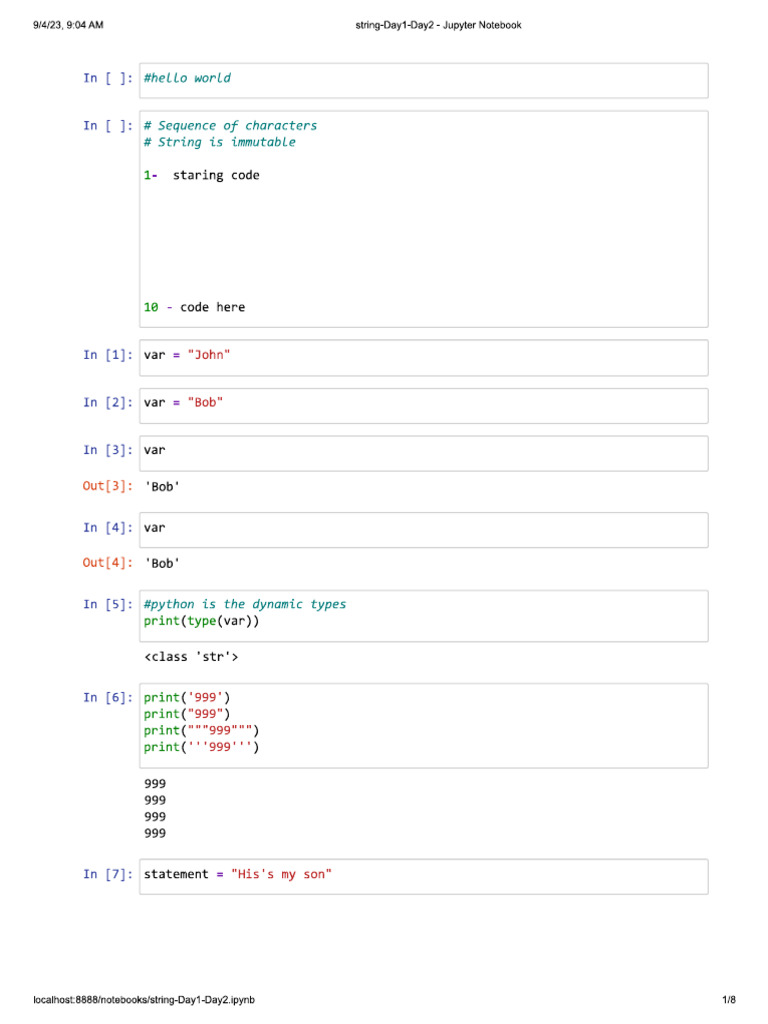Click the In [7] prompt label

point(108,875)
